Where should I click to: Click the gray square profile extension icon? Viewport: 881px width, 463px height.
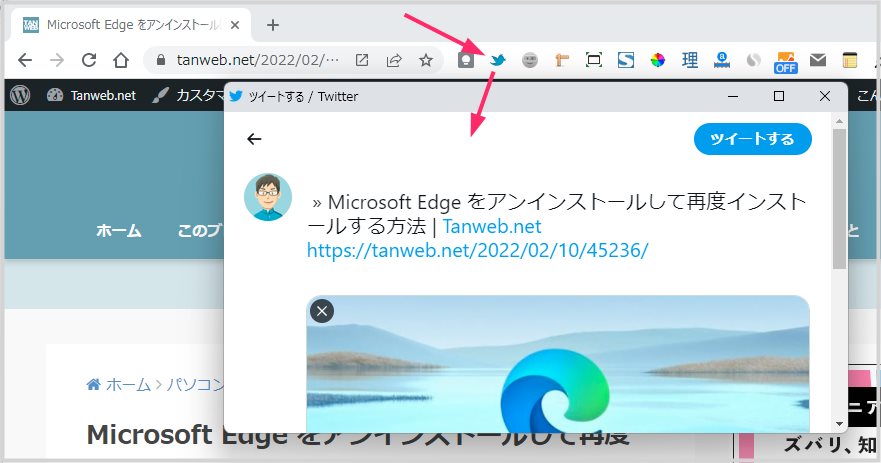466,60
